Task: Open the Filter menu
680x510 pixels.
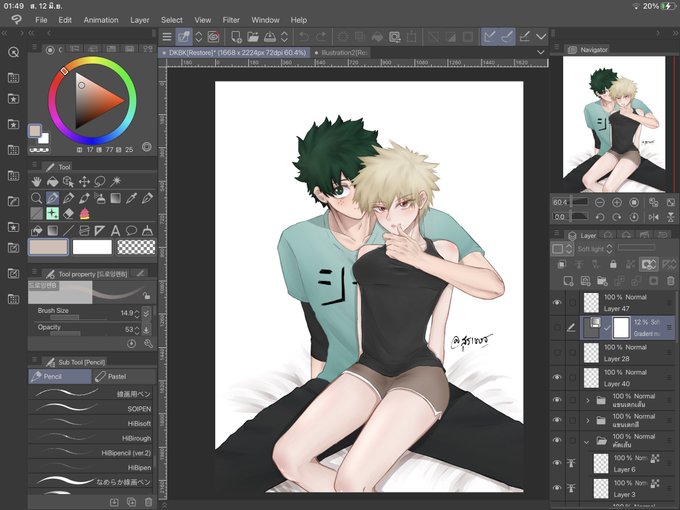Action: pos(231,20)
